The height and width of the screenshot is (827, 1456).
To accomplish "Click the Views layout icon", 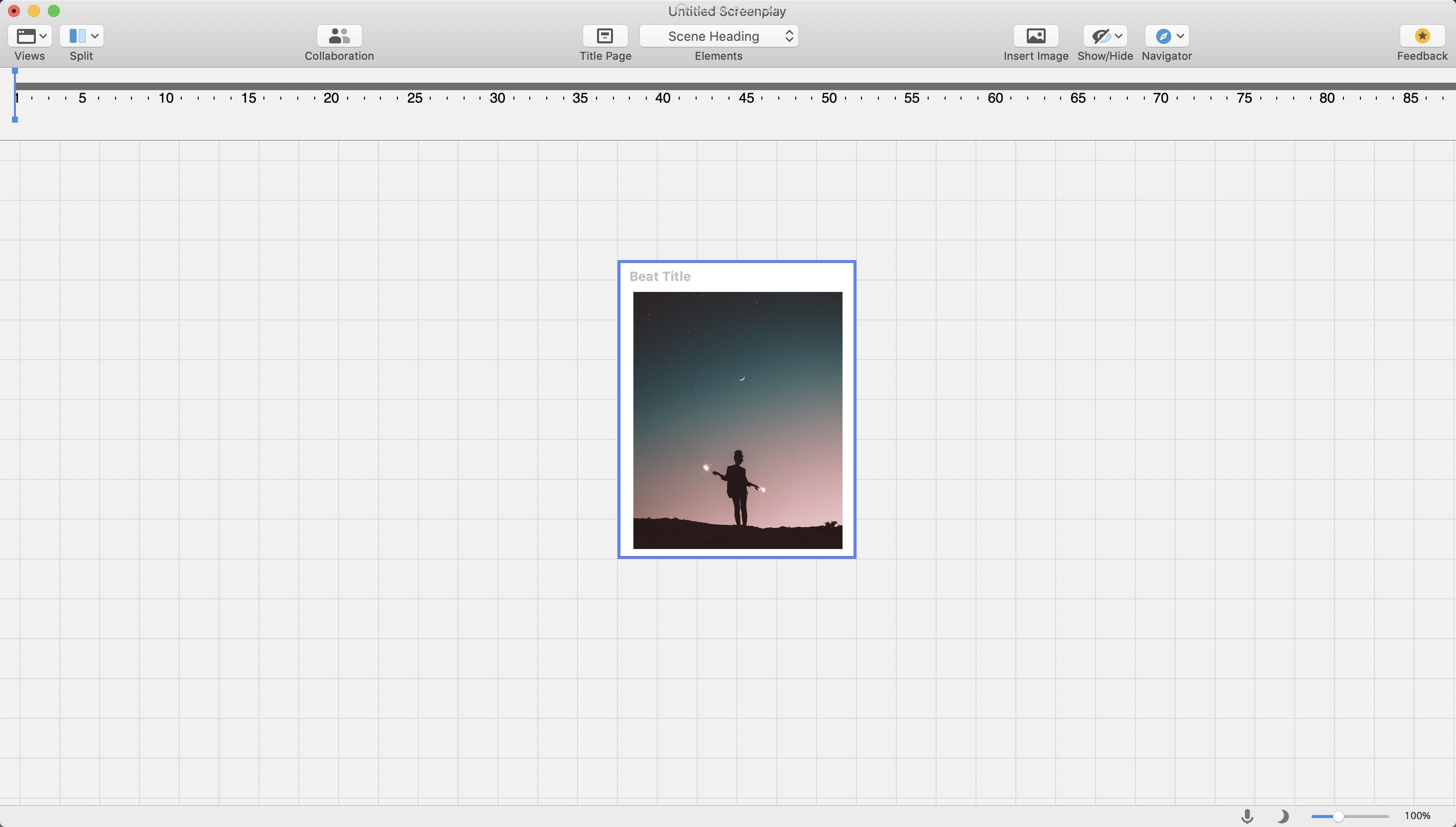I will (x=26, y=36).
